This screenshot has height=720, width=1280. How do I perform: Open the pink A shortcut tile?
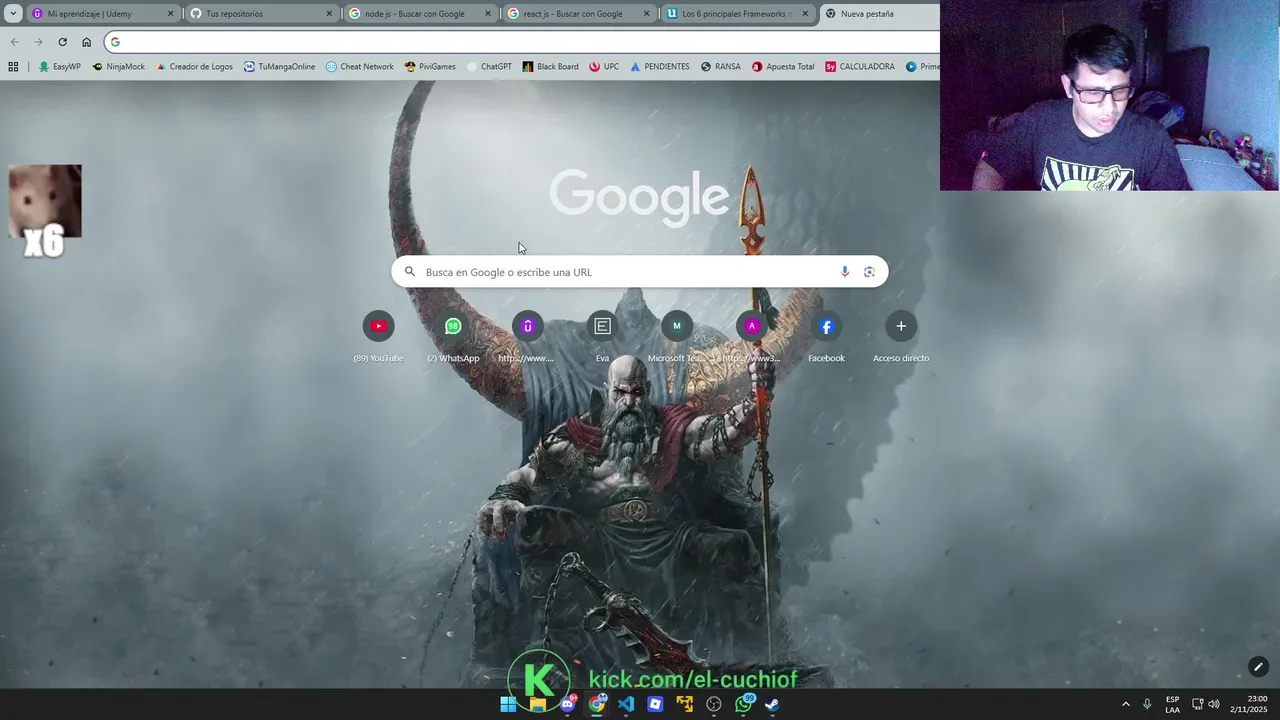click(x=751, y=336)
